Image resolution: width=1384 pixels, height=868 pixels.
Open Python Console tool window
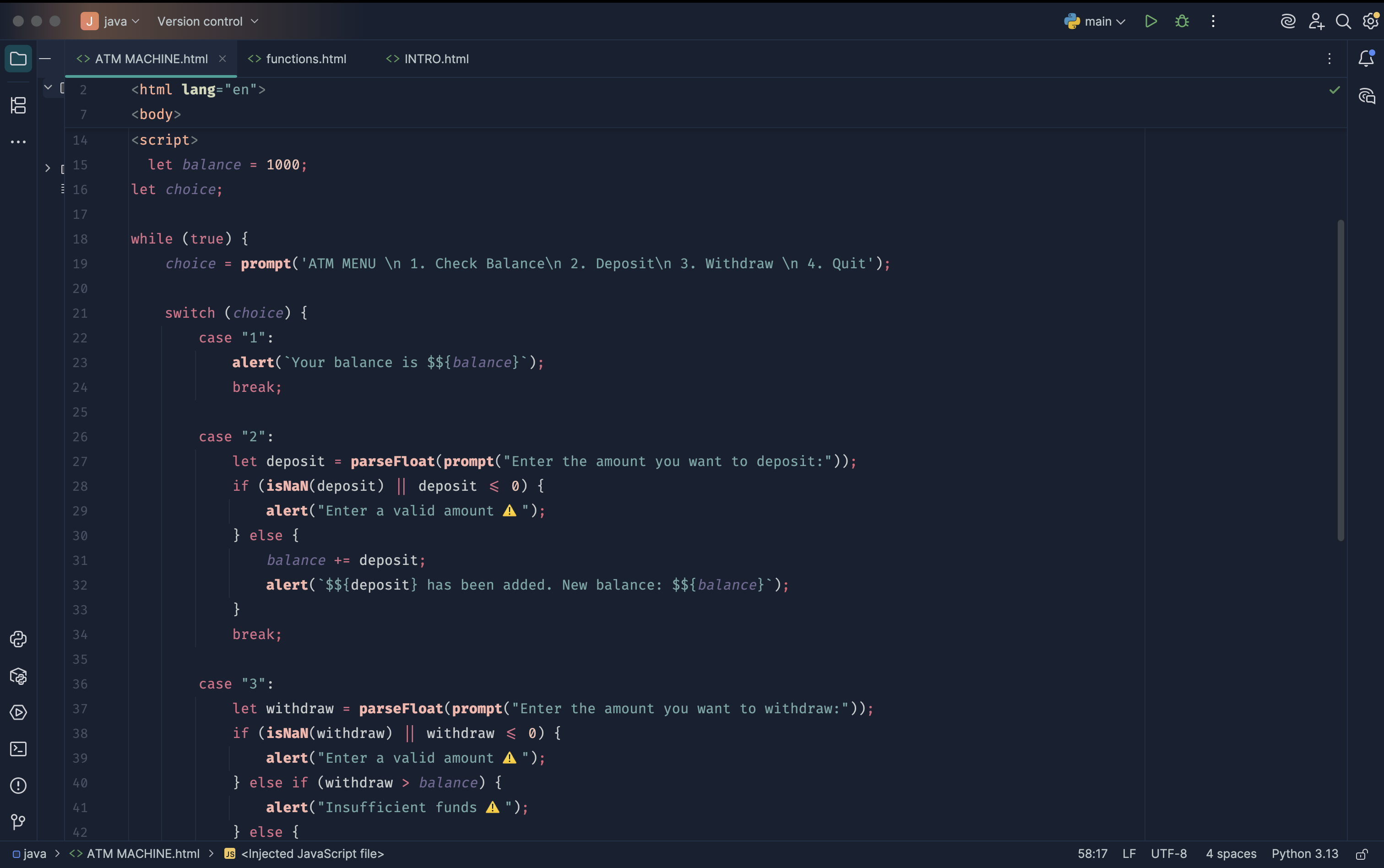[18, 639]
